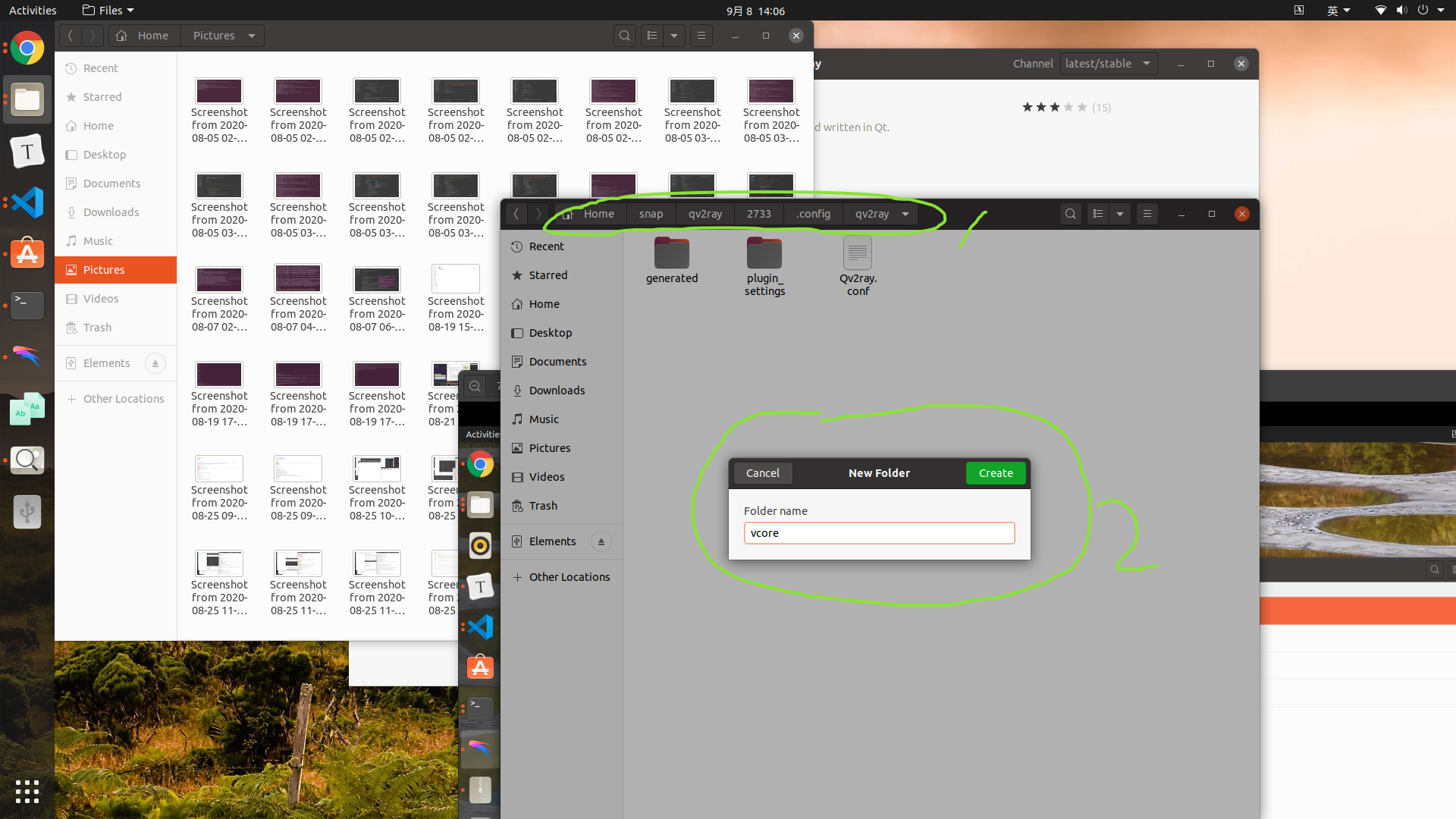This screenshot has width=1456, height=819.
Task: Expand the Channel latest/stable dropdown
Action: click(1108, 64)
